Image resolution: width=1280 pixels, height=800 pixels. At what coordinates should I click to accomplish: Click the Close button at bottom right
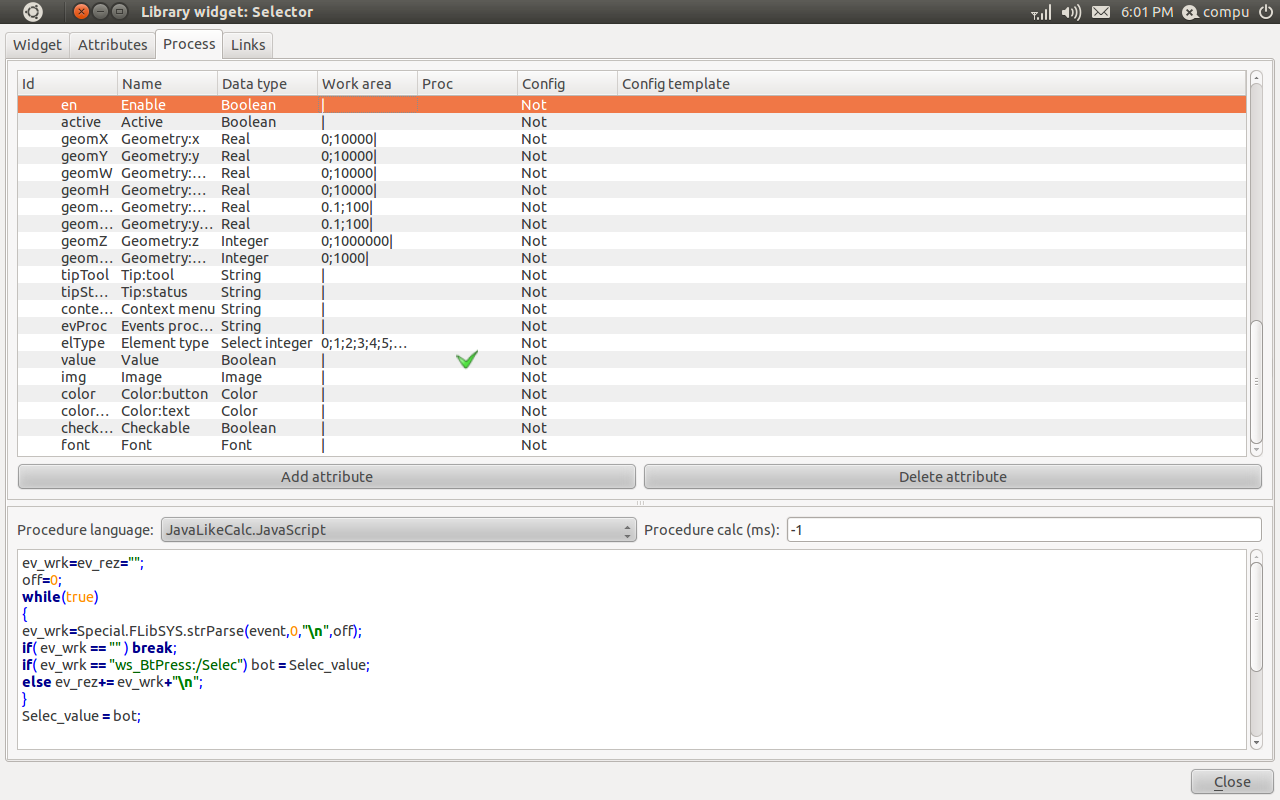(x=1232, y=782)
